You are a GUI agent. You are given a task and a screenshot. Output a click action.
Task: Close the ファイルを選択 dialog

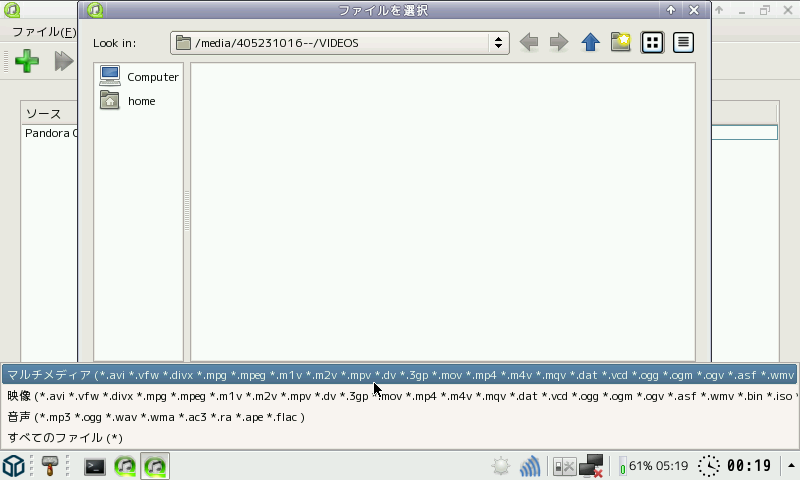694,10
